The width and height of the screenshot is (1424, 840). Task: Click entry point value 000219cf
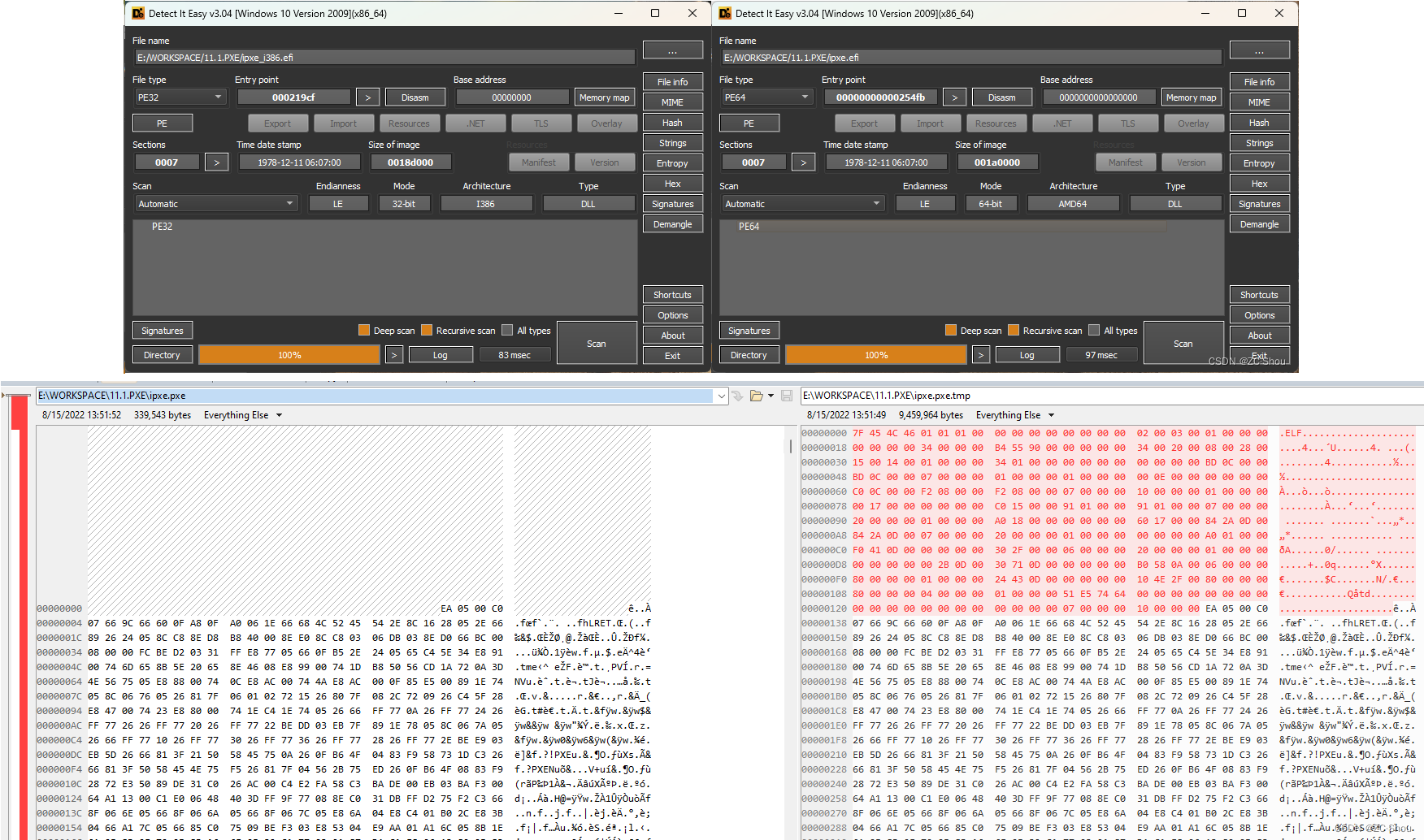pyautogui.click(x=293, y=97)
